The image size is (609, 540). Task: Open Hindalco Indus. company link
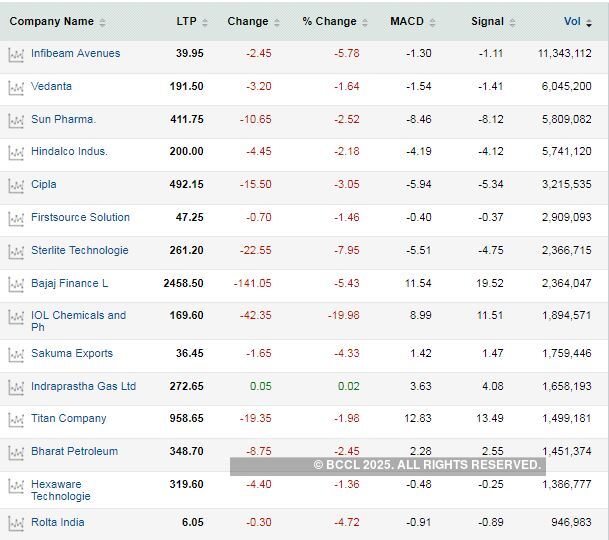(x=69, y=151)
